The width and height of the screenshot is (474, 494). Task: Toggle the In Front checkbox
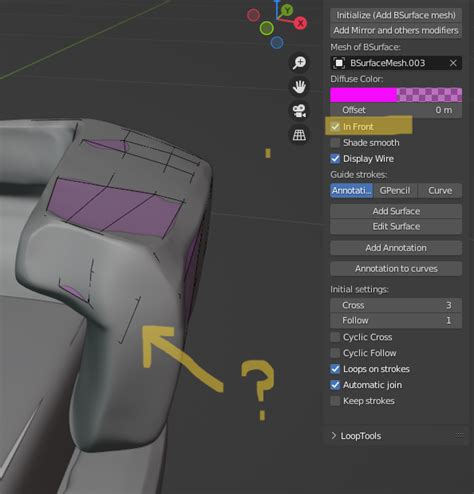335,127
